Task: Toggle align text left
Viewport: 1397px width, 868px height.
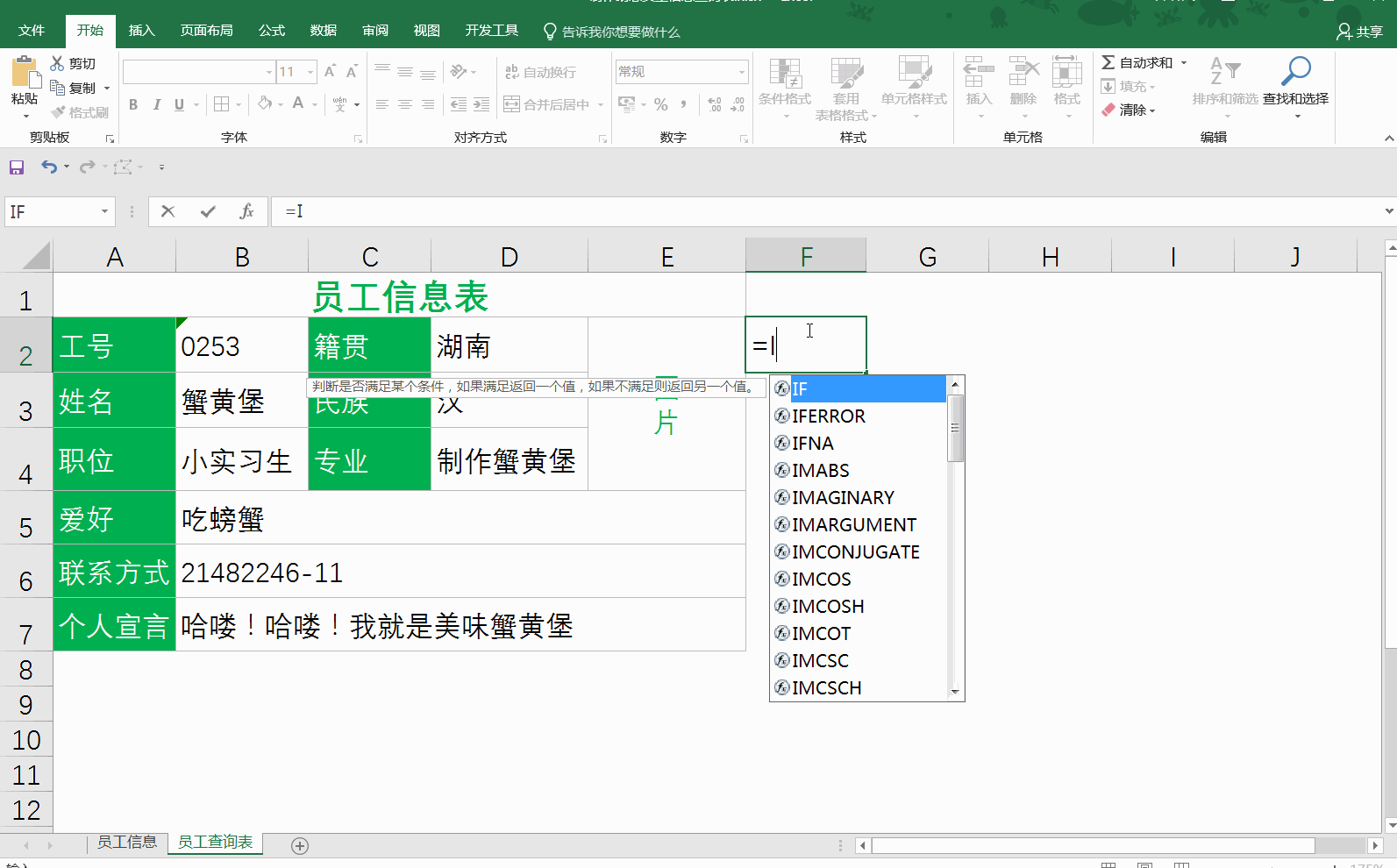Action: 382,104
